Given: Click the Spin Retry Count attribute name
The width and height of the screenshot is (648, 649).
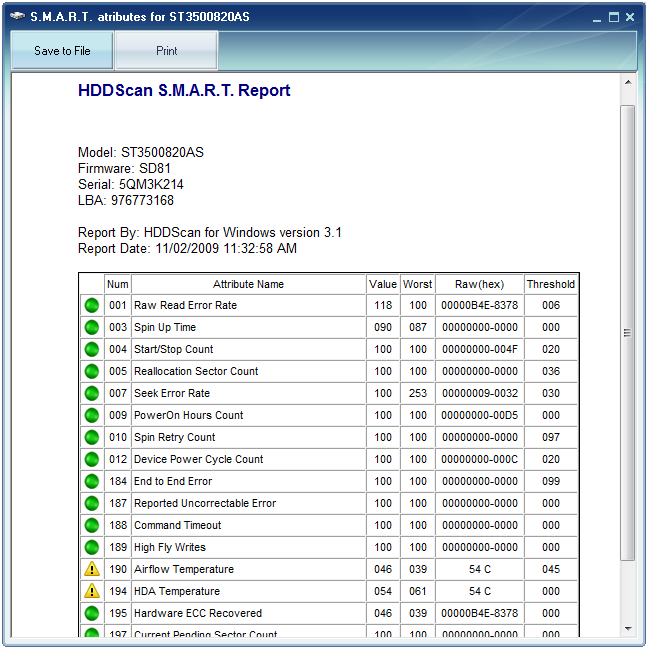Looking at the screenshot, I should [x=175, y=437].
